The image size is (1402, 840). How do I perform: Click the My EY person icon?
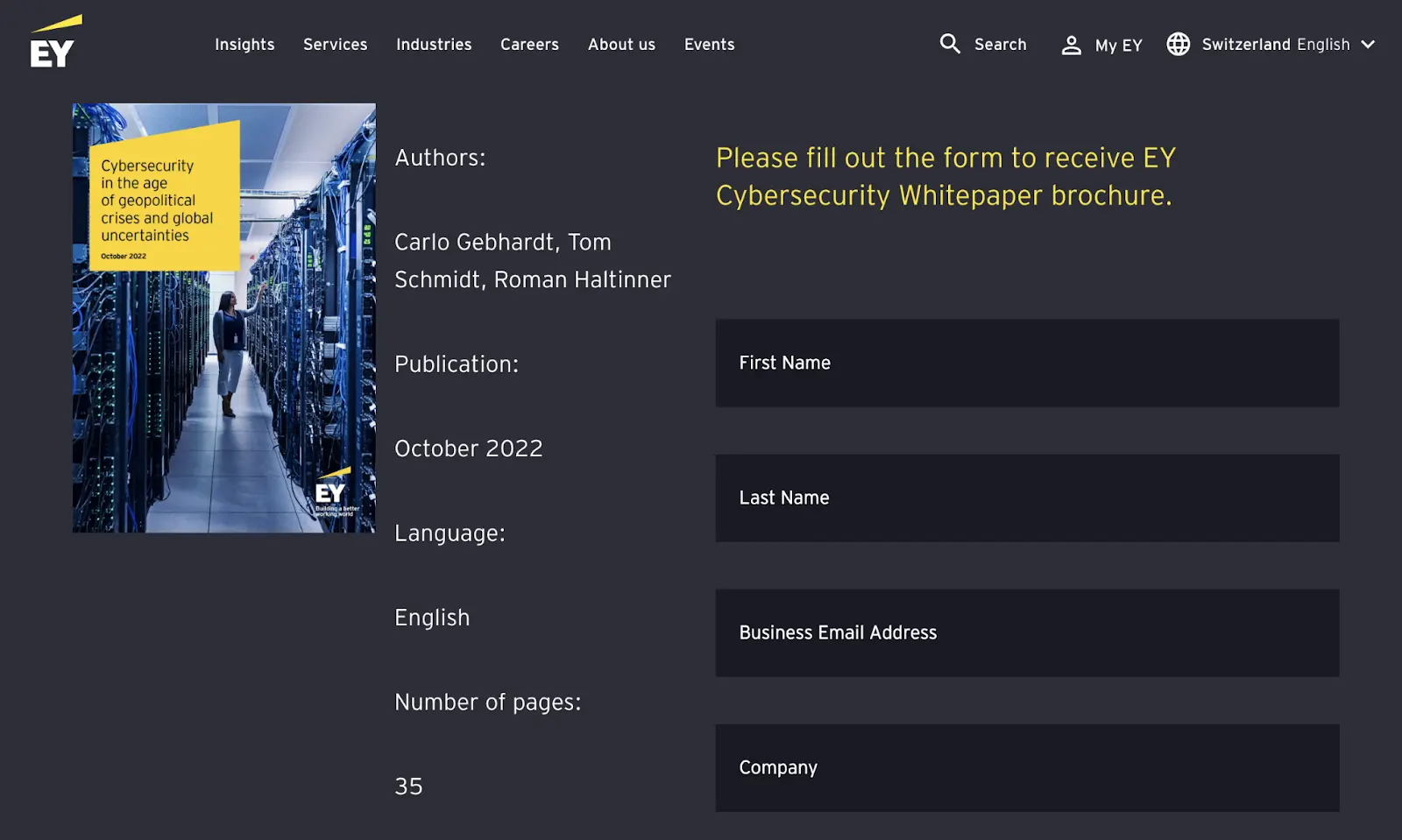coord(1071,45)
